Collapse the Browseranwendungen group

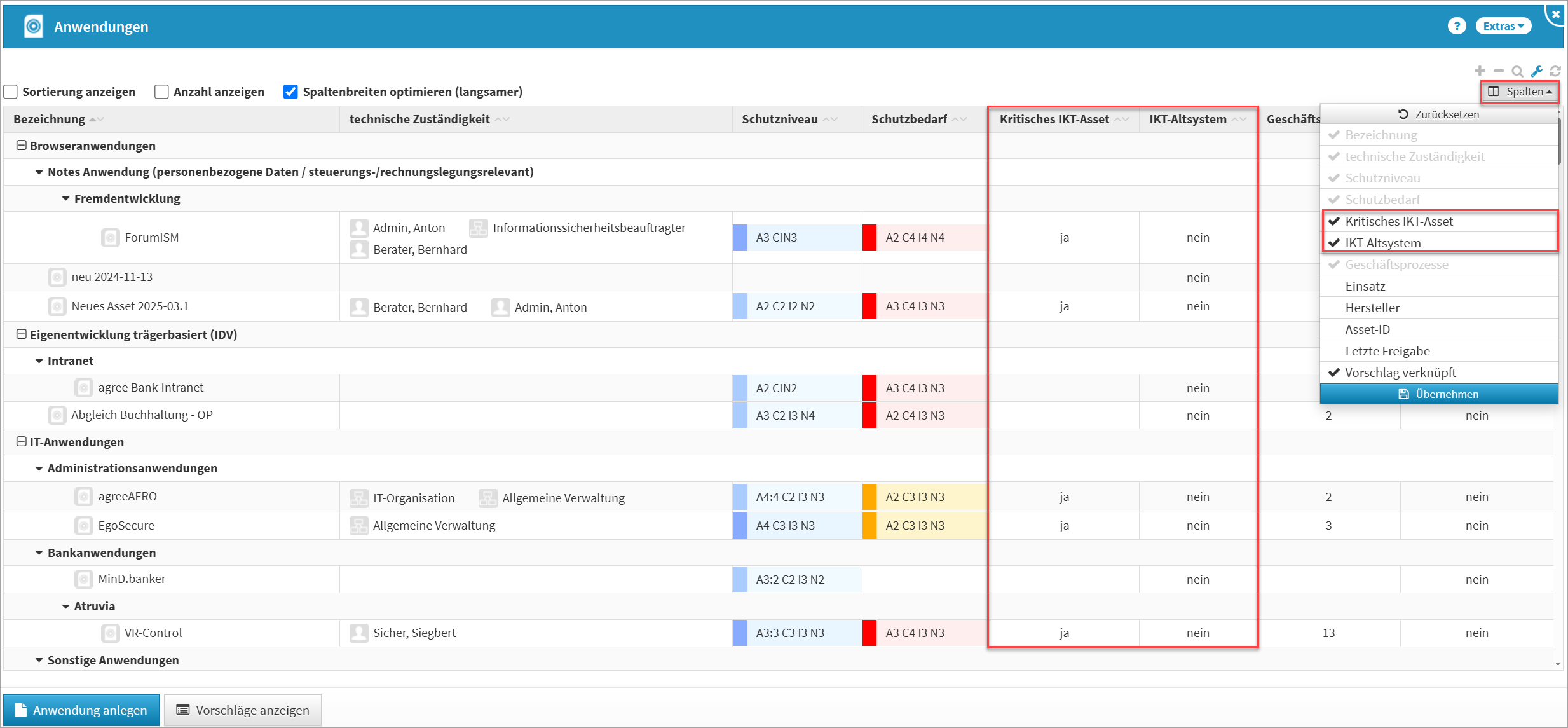(x=21, y=146)
